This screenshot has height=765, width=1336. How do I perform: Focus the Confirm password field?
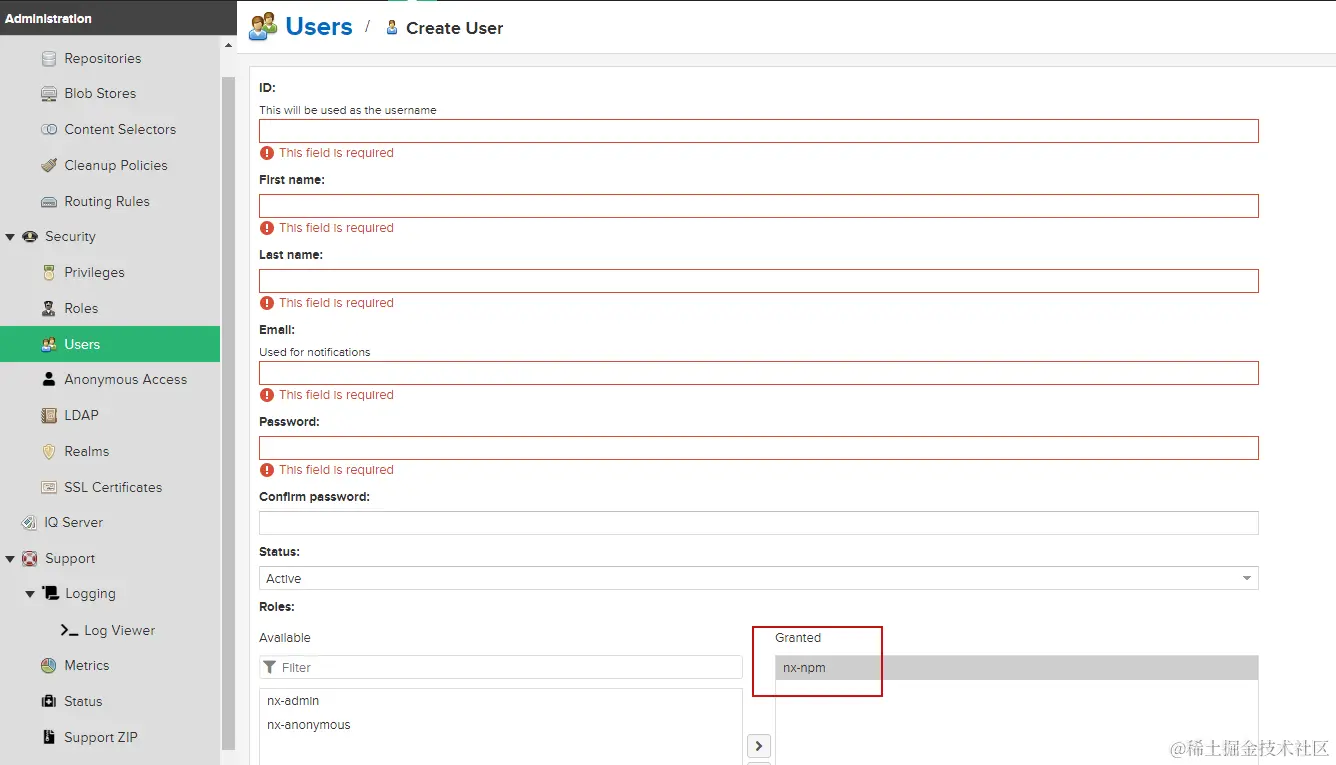click(758, 523)
